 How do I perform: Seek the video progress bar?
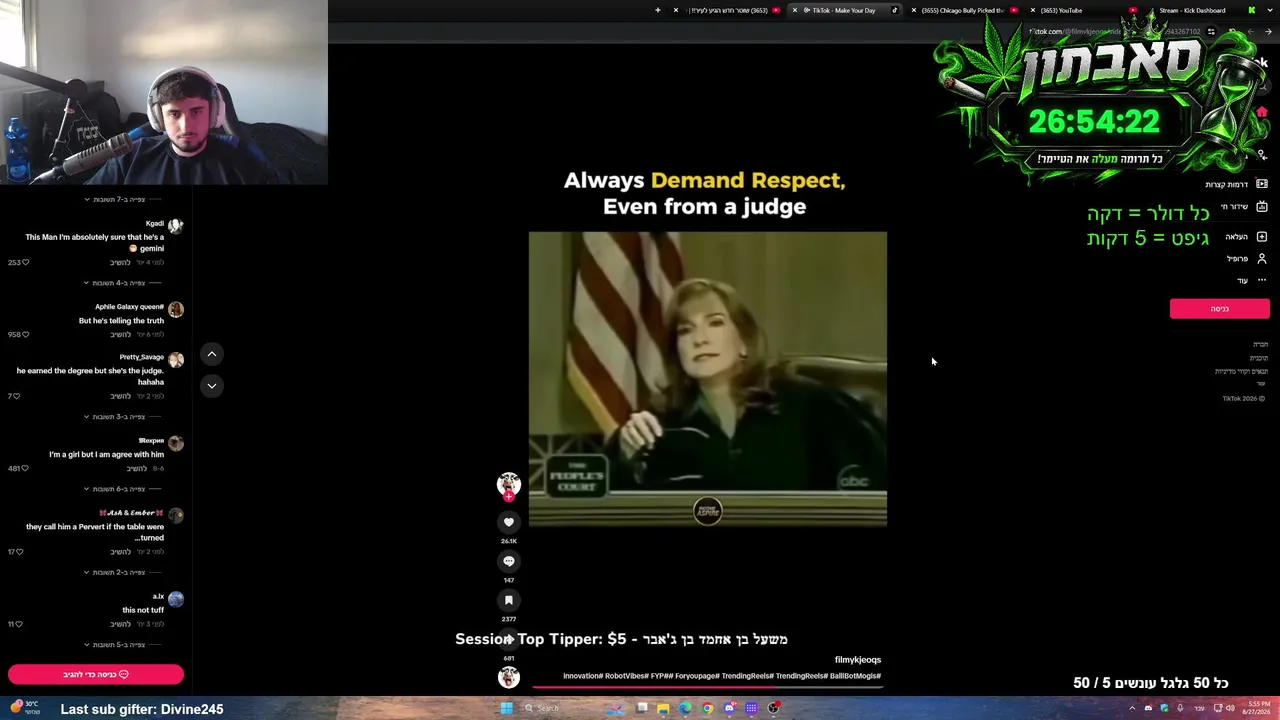click(x=707, y=687)
